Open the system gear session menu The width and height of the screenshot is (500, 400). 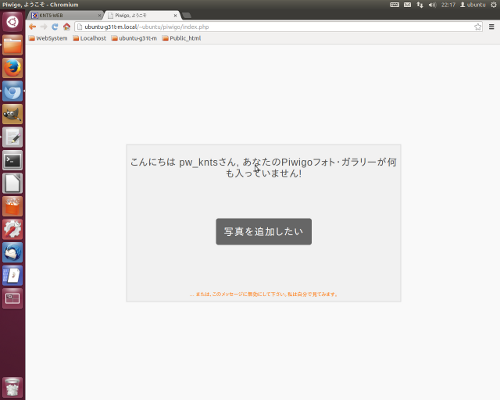click(x=494, y=5)
